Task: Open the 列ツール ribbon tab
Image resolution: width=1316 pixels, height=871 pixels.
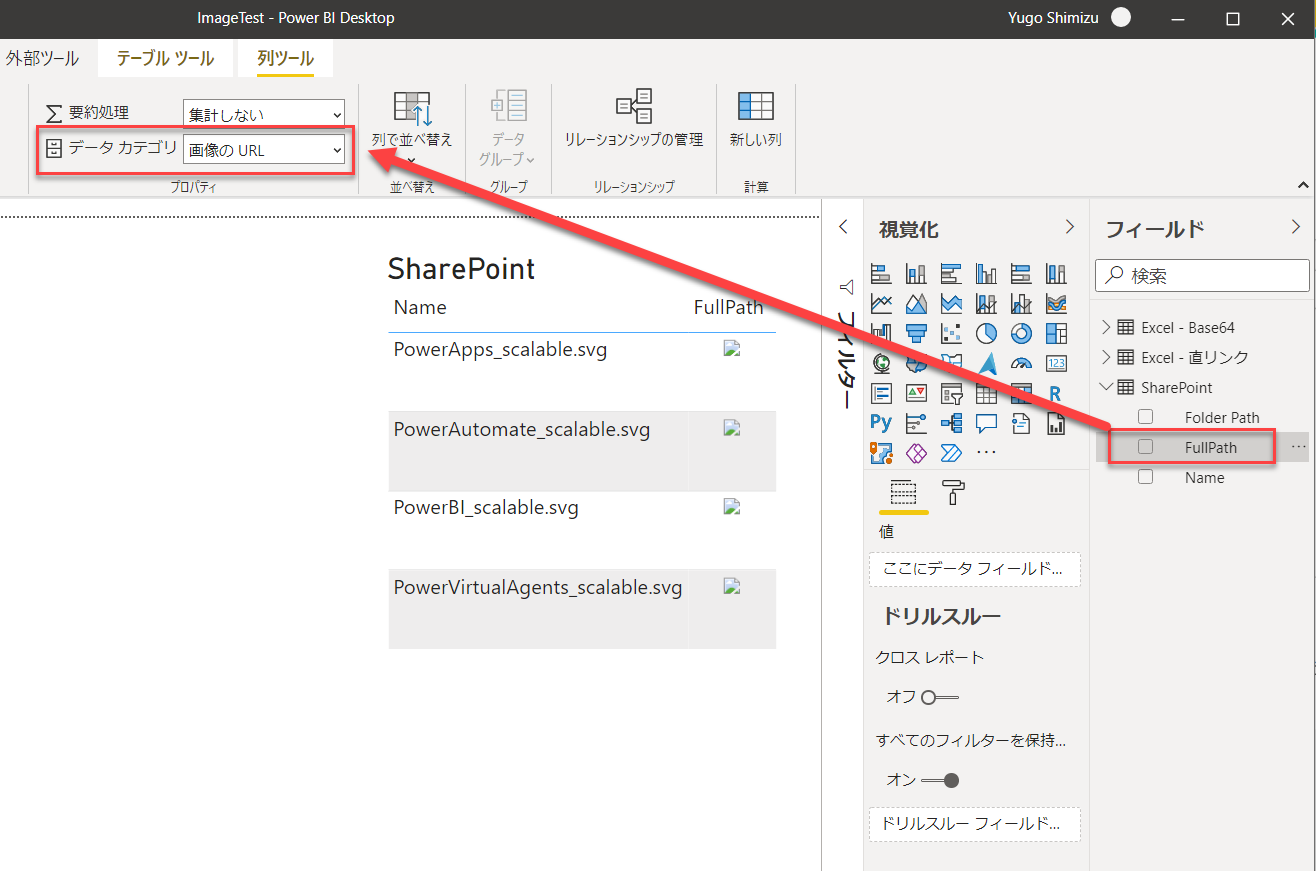Action: [285, 58]
